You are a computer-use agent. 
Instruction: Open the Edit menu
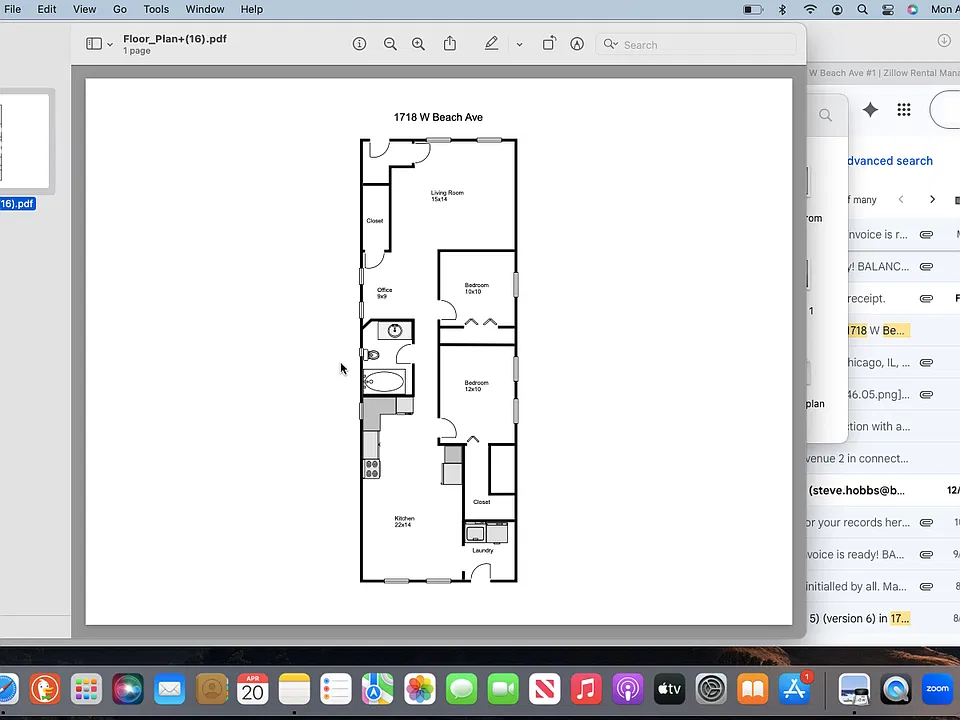point(47,9)
